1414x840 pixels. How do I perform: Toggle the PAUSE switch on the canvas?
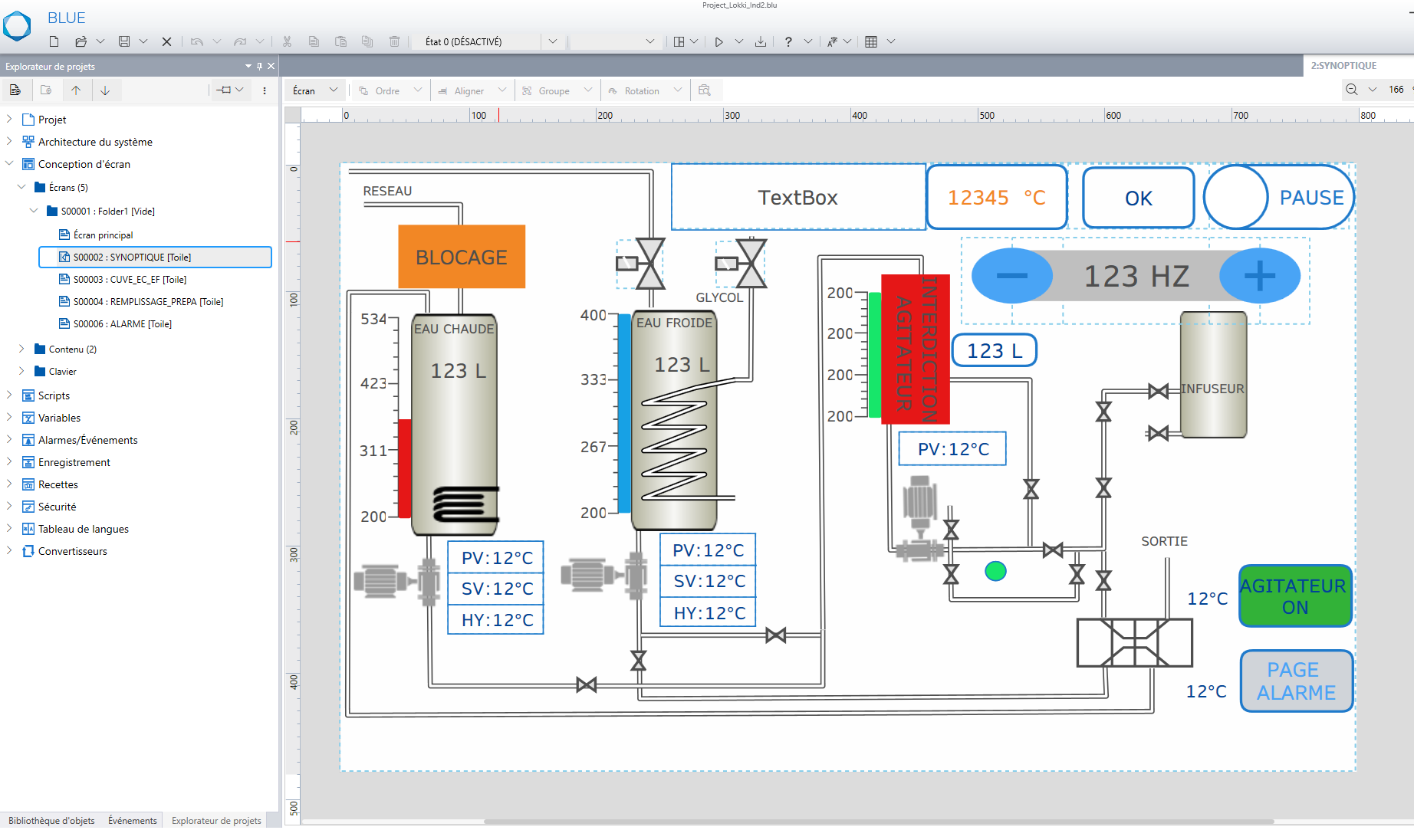point(1278,198)
